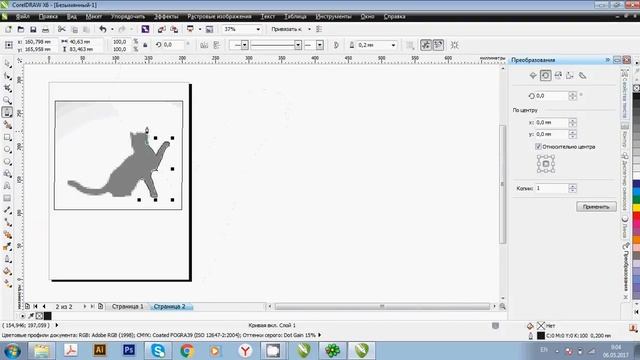Click the Копии count field
Screen dimensions: 640x360
point(552,189)
